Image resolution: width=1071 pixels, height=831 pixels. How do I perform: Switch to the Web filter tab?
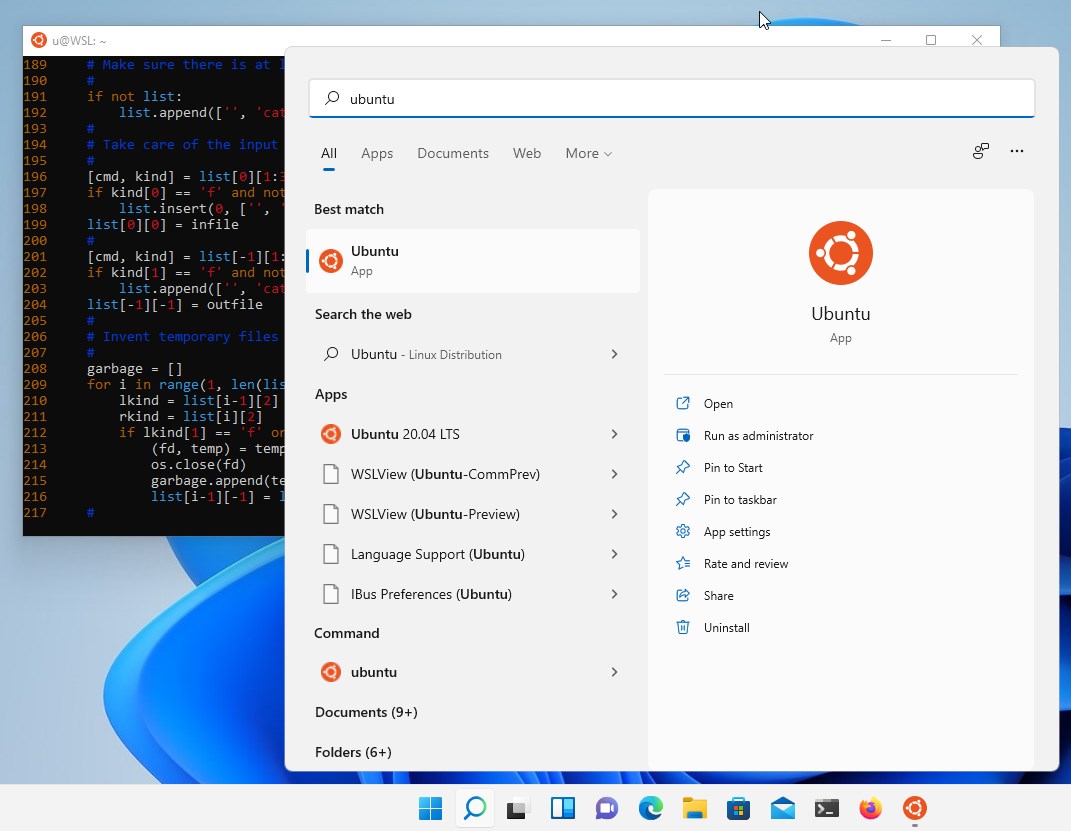click(527, 153)
